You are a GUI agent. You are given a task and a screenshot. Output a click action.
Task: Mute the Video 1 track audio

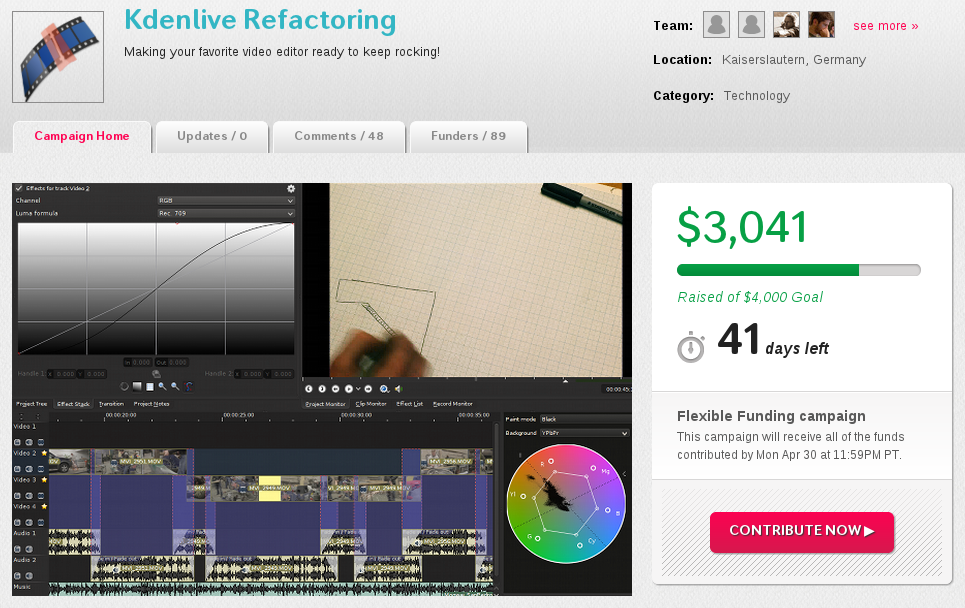click(29, 442)
